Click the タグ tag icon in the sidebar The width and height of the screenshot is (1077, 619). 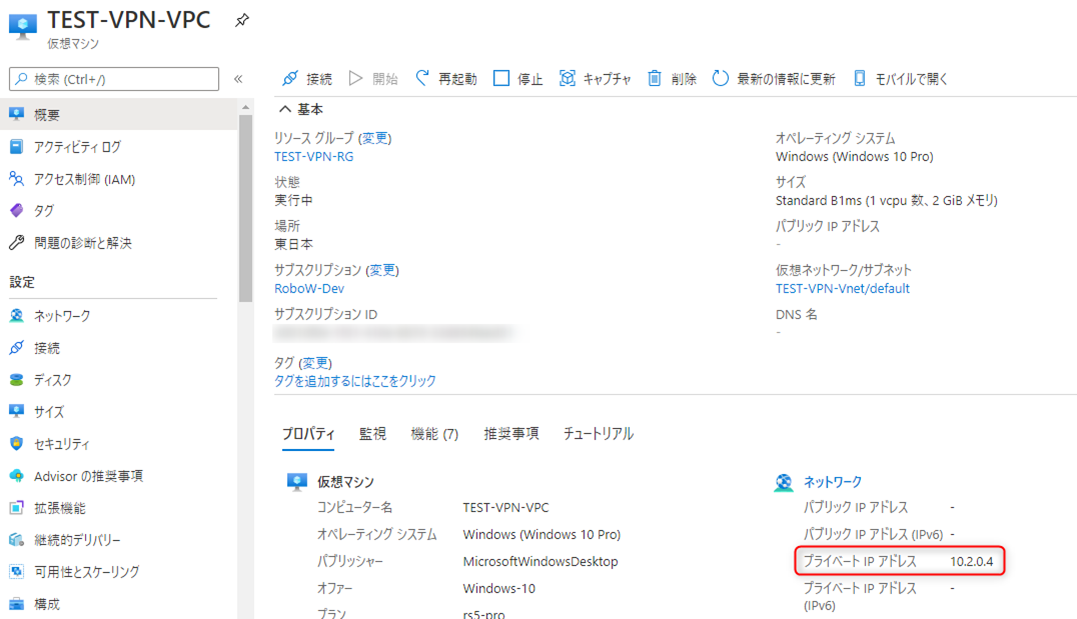pyautogui.click(x=16, y=210)
